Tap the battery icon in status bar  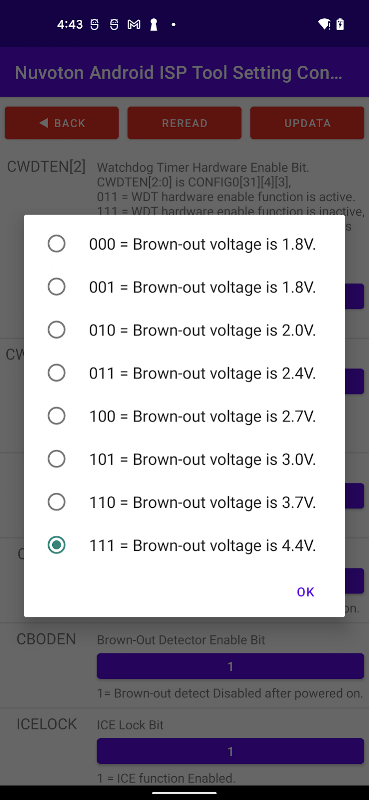pos(340,24)
